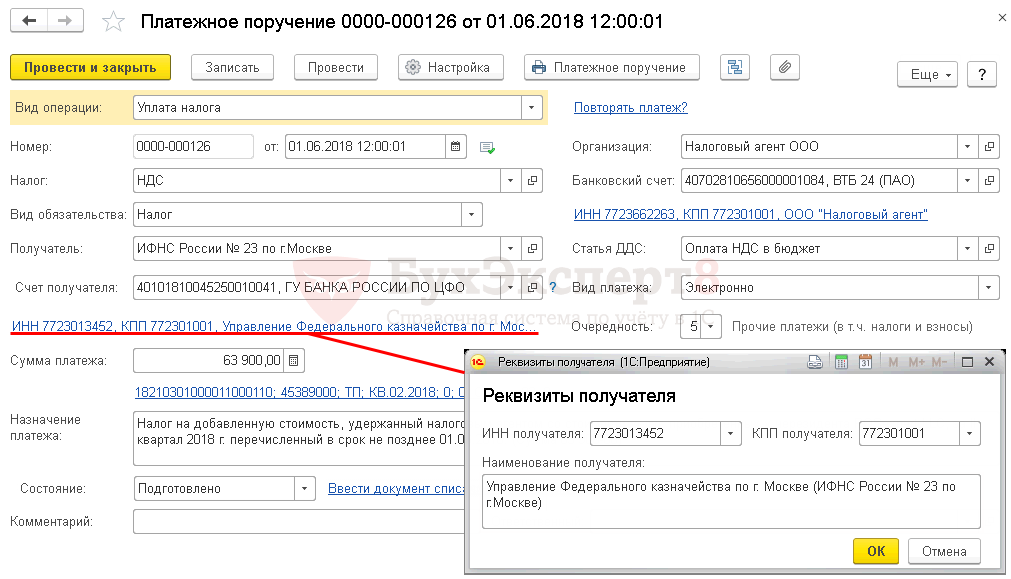Click the Повторять платеж? link
1011x579 pixels.
pyautogui.click(x=630, y=107)
